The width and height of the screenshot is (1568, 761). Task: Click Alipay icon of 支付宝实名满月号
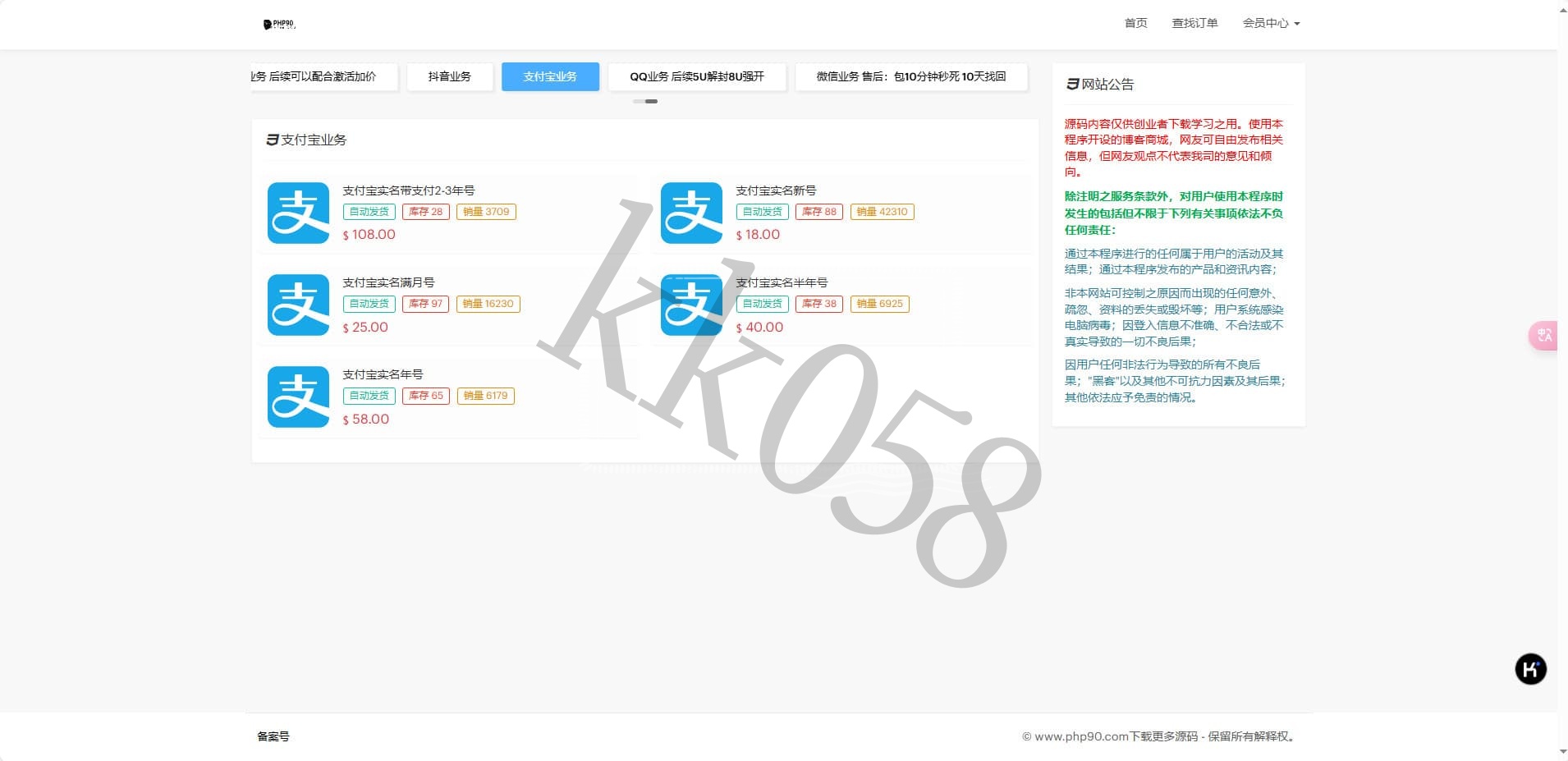[x=298, y=305]
